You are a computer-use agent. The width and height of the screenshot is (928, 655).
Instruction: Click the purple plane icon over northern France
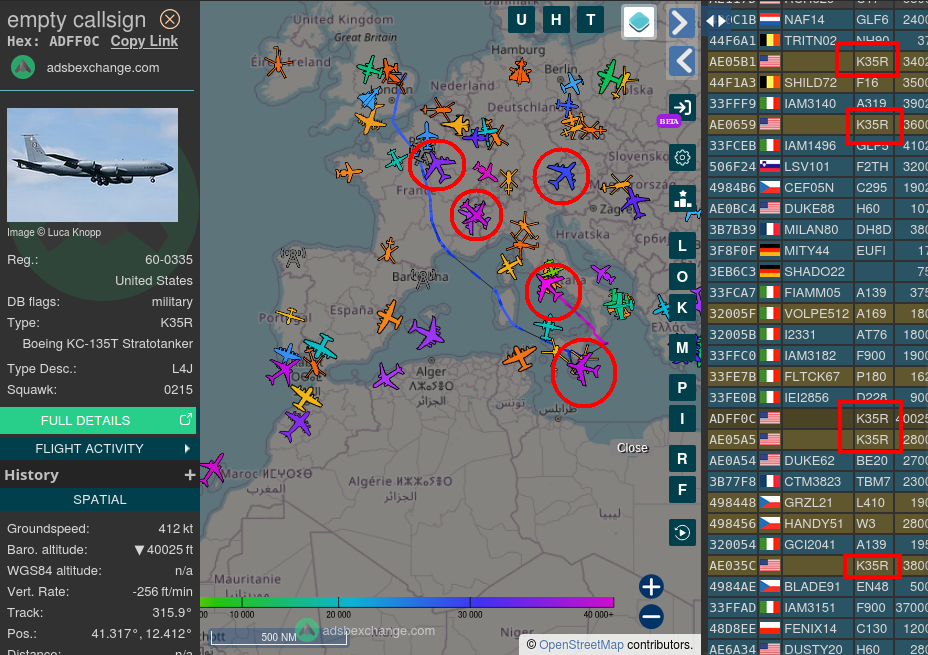pyautogui.click(x=439, y=167)
